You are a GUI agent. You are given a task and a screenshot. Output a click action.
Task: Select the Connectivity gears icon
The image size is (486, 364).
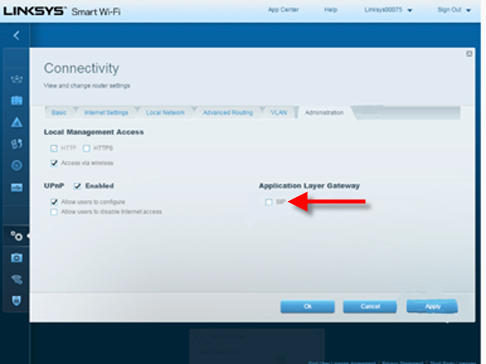pos(17,236)
